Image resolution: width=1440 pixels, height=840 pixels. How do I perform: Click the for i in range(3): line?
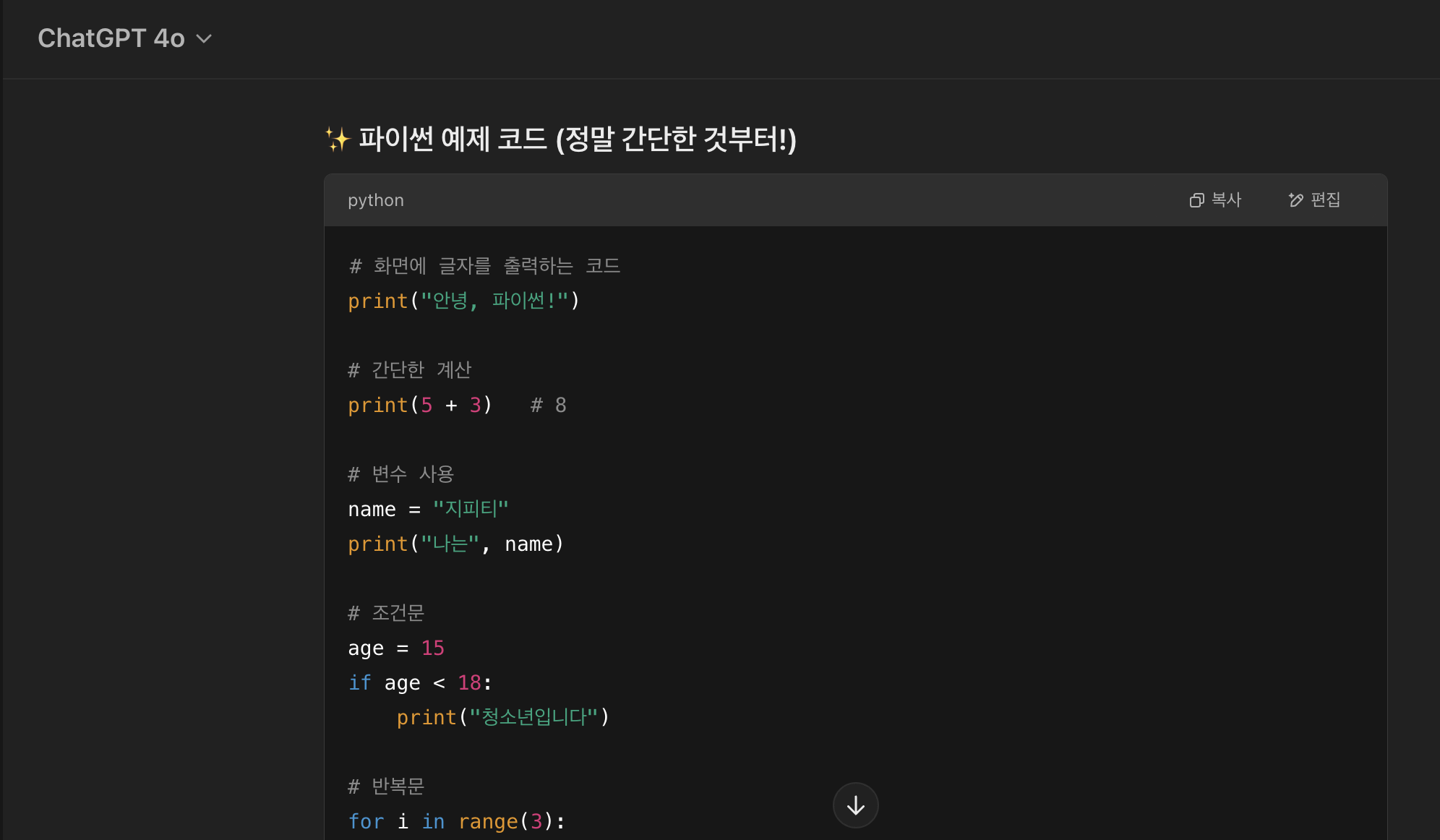click(x=456, y=821)
